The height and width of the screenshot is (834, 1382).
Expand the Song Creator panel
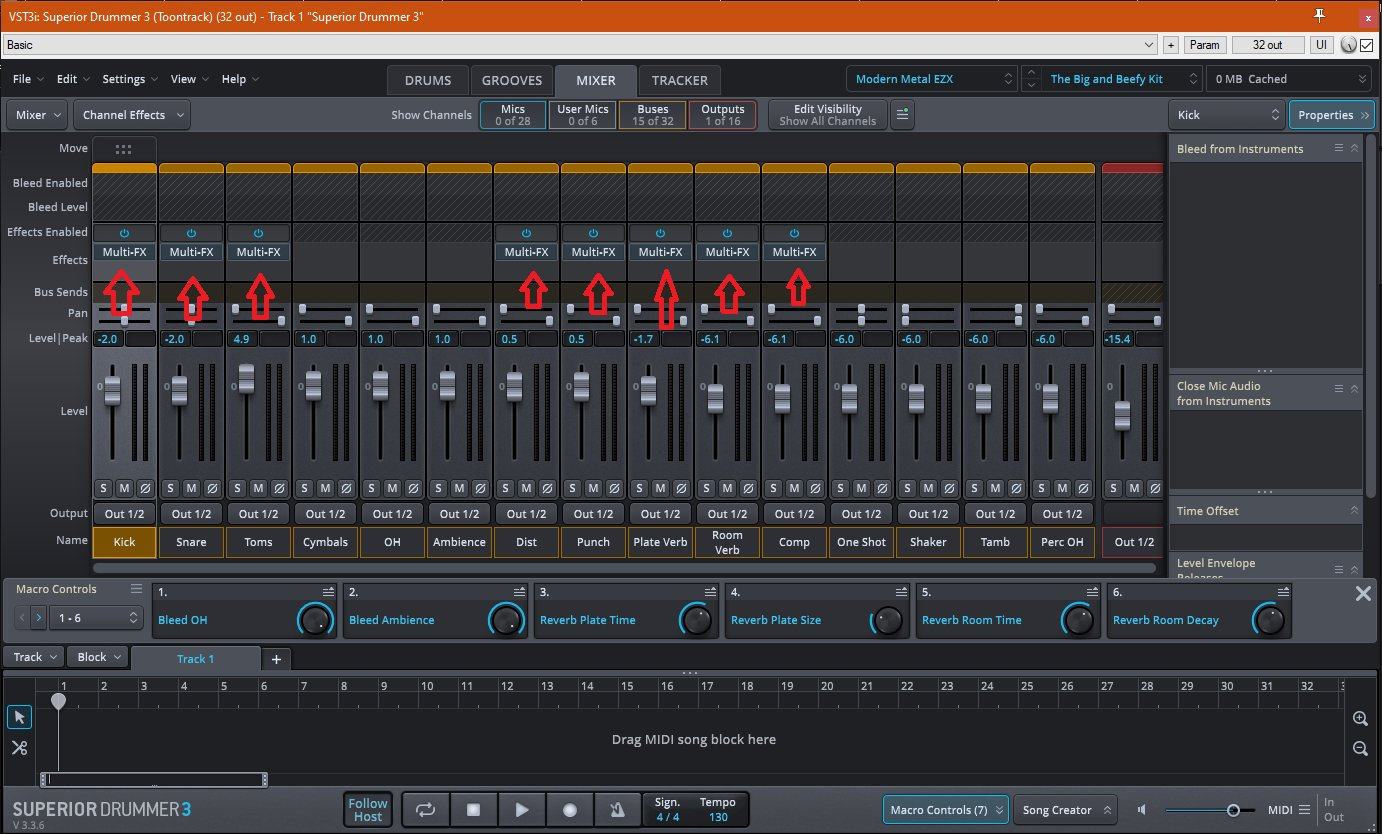click(1065, 810)
